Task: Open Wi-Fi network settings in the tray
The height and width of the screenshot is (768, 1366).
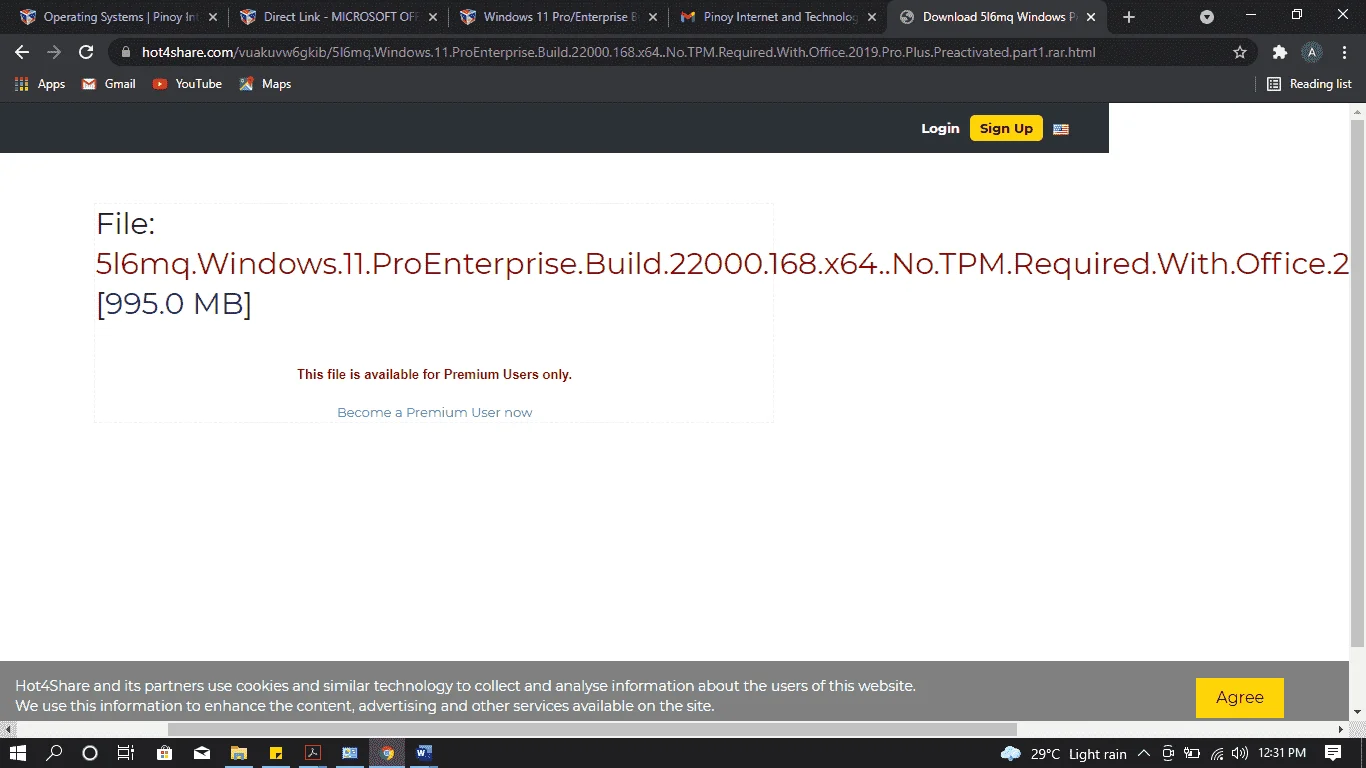Action: [1217, 753]
